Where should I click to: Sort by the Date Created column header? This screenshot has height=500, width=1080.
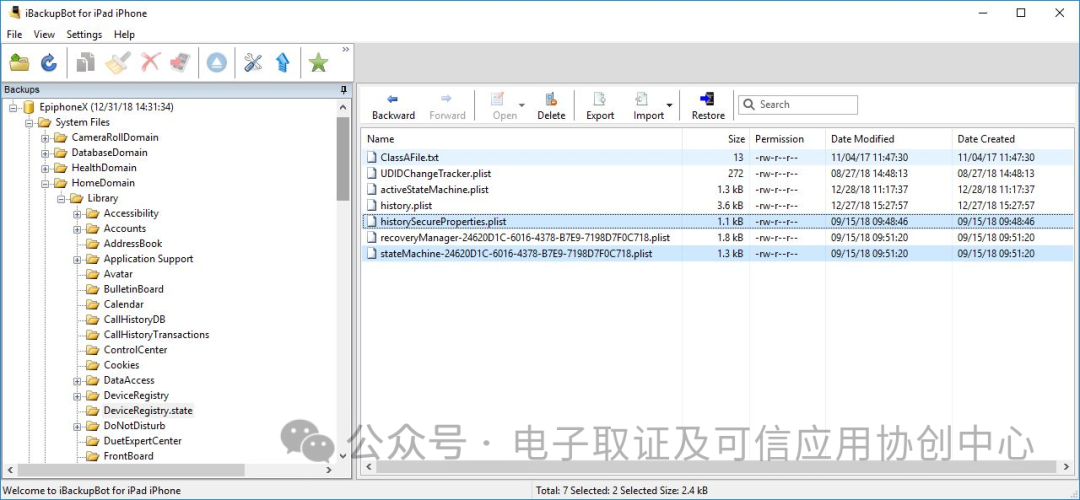tap(1012, 138)
